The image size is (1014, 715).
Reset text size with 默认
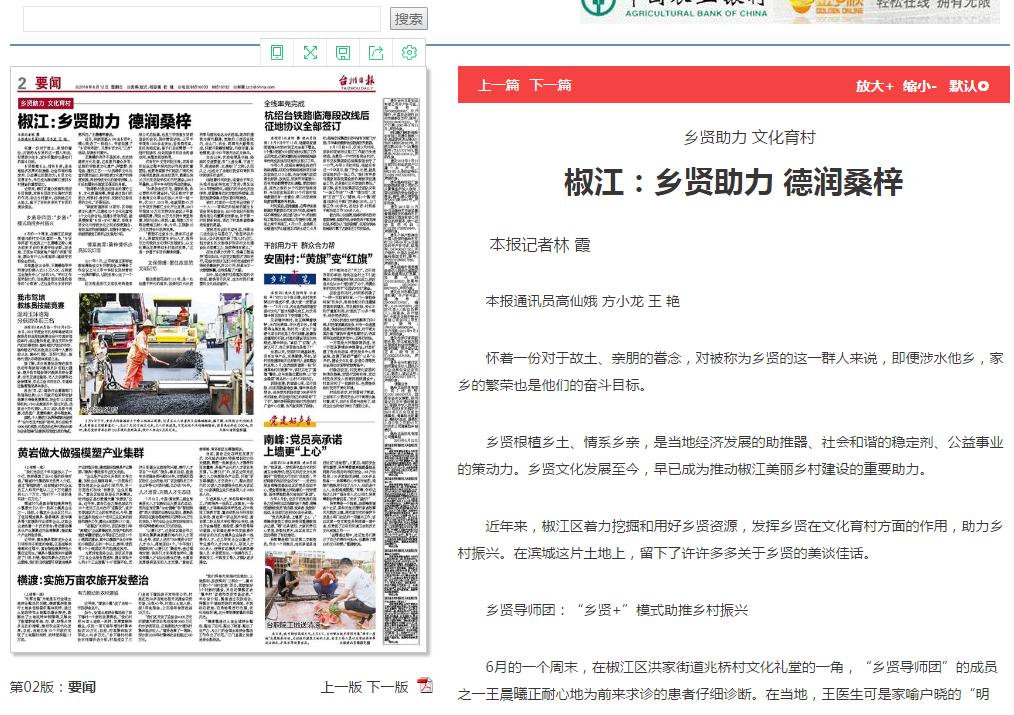pos(968,86)
